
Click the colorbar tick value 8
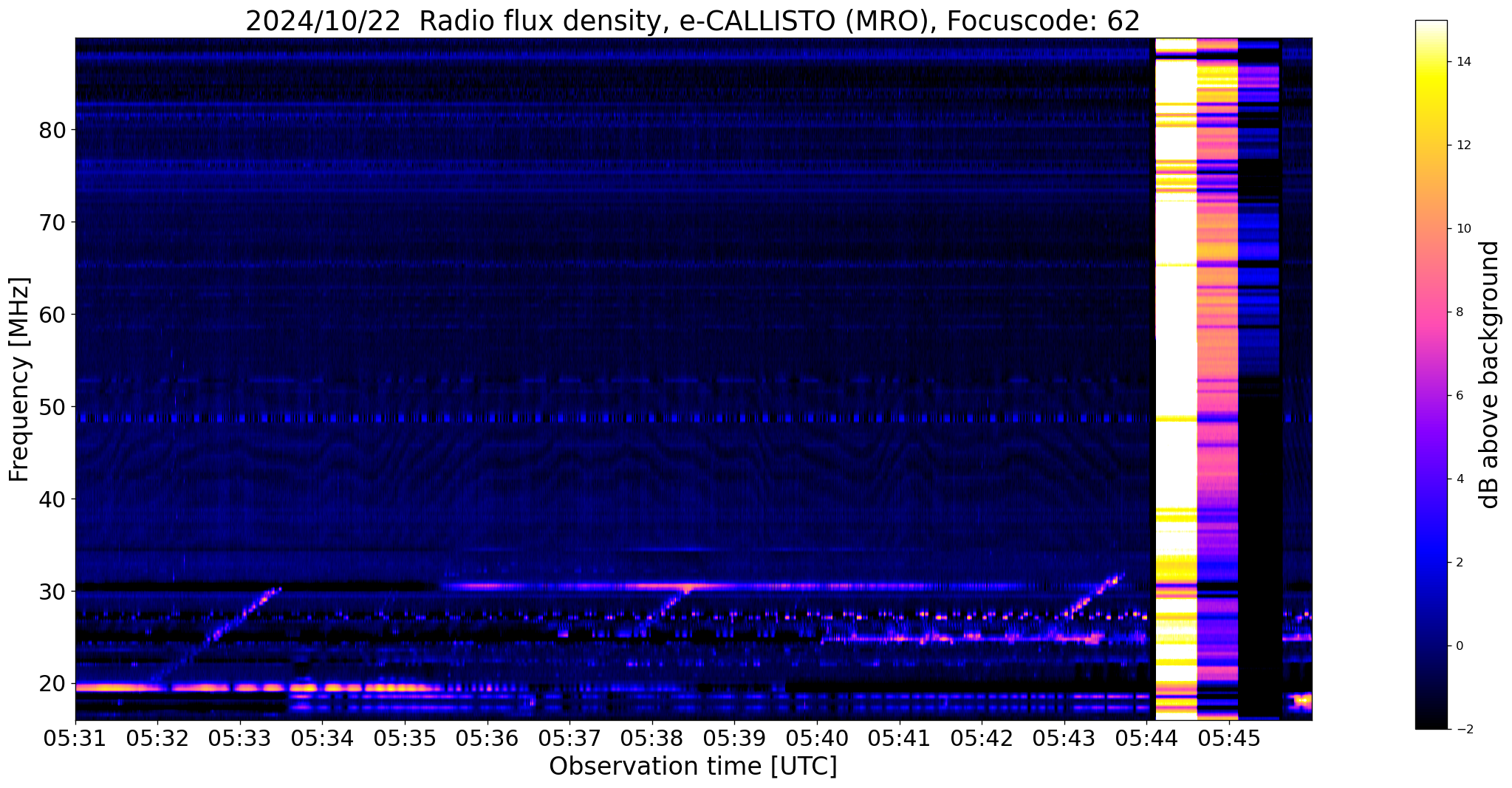click(1460, 312)
